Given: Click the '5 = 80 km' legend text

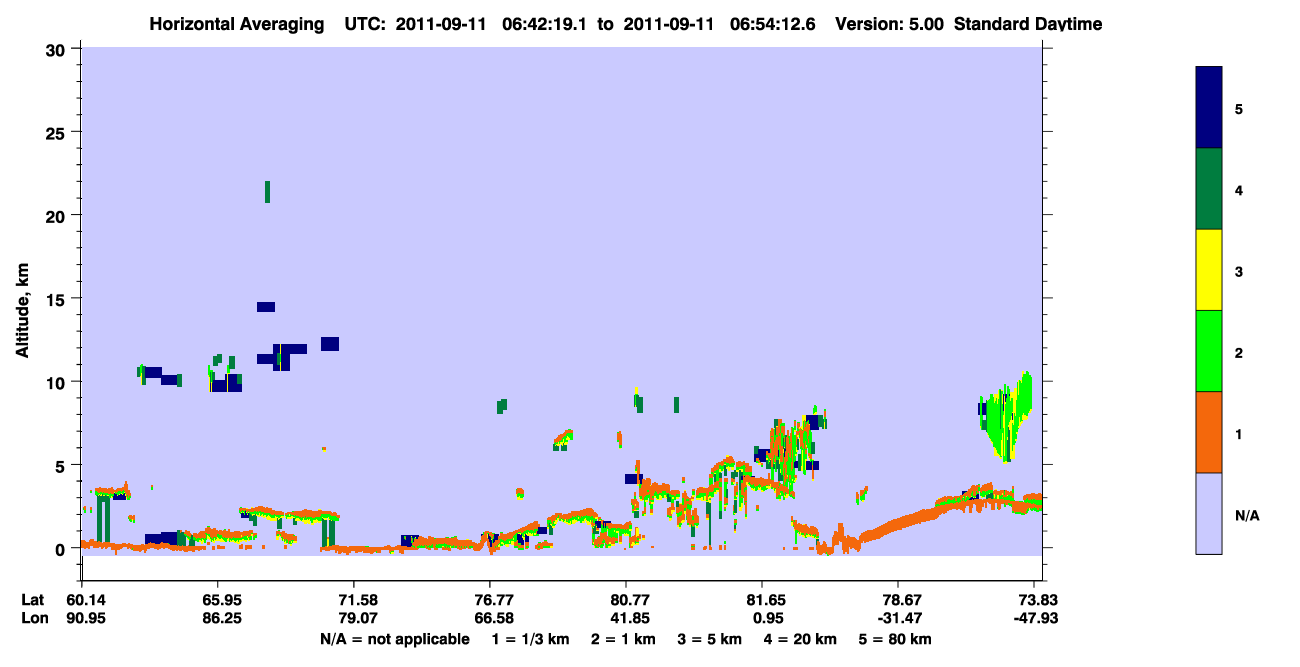Looking at the screenshot, I should [x=893, y=639].
